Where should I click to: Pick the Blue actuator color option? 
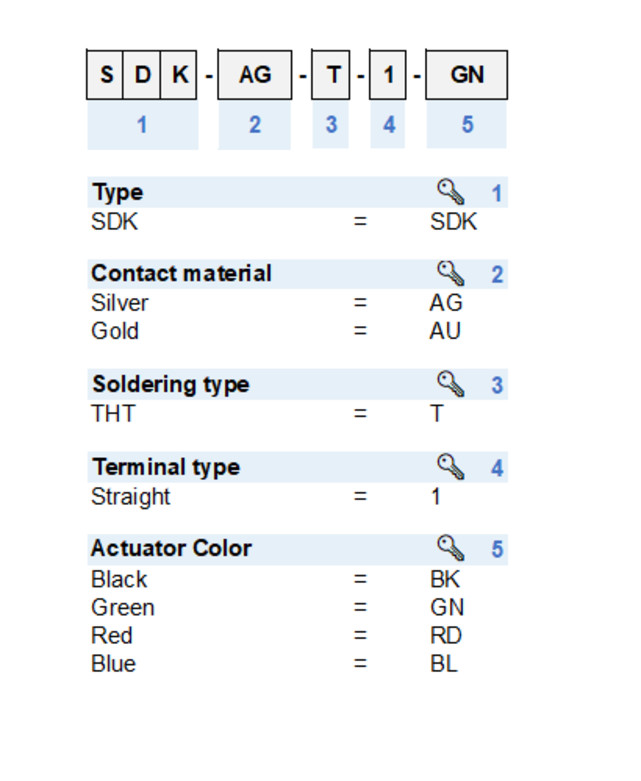[113, 663]
